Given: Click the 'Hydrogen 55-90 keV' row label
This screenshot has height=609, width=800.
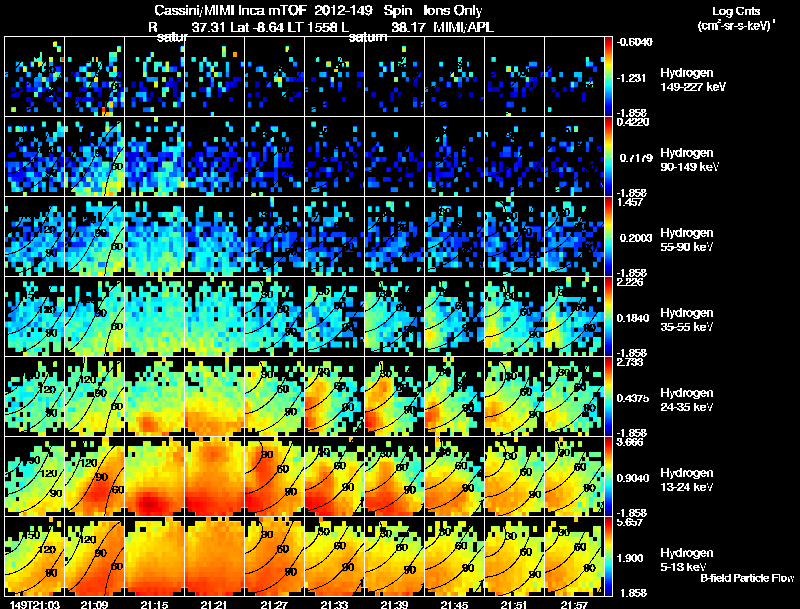Looking at the screenshot, I should [687, 240].
